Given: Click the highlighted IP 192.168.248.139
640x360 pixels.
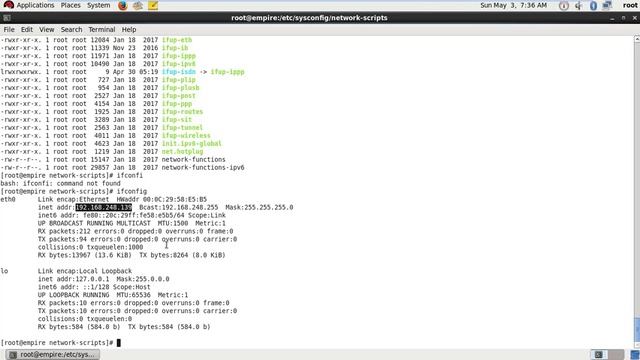Looking at the screenshot, I should point(104,207).
